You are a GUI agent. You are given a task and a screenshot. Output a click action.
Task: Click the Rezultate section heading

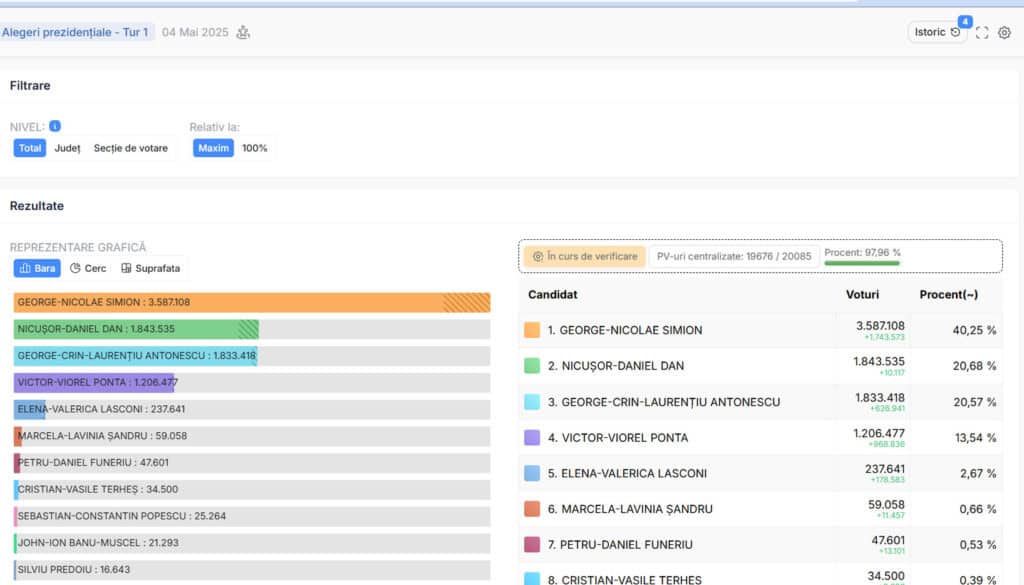(x=37, y=206)
